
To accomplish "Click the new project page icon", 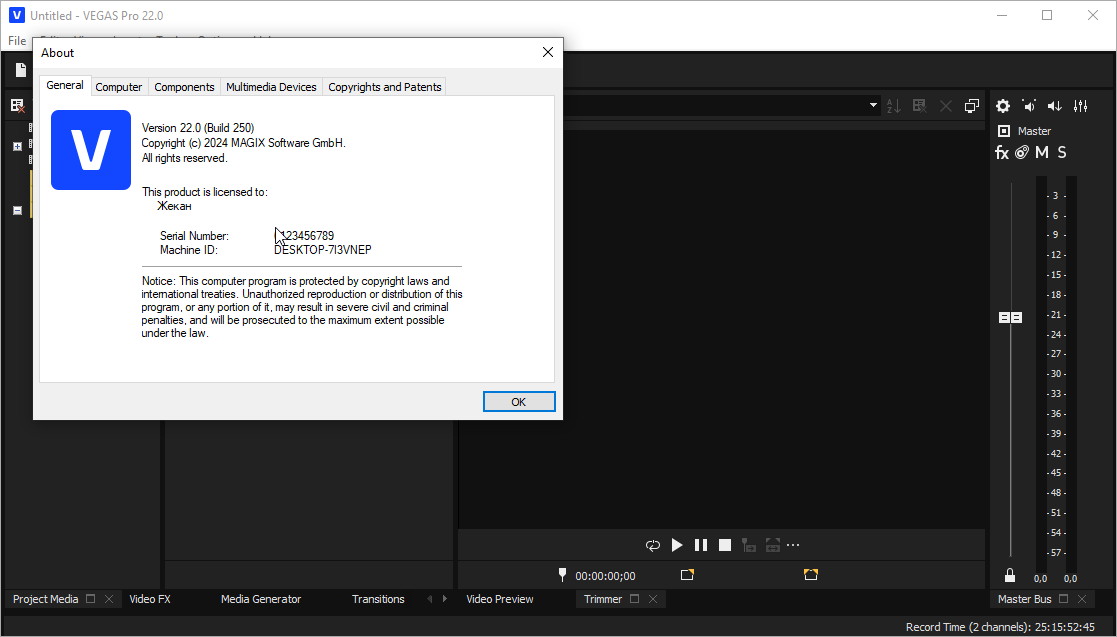I will (21, 70).
